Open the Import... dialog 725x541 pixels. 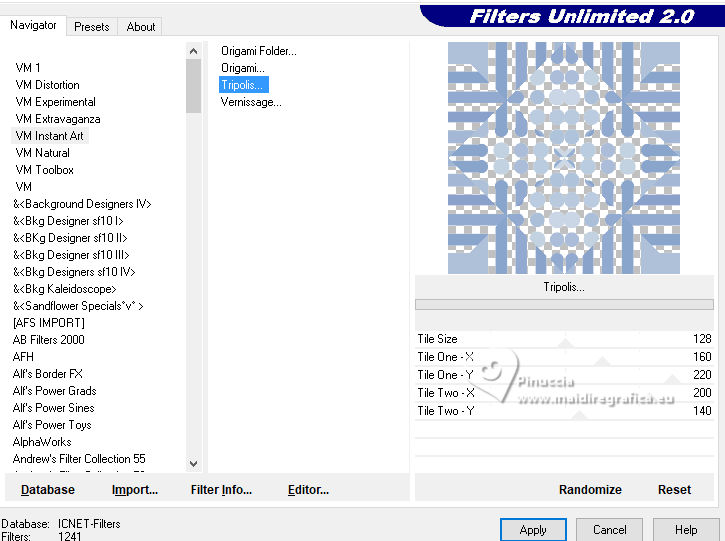135,490
